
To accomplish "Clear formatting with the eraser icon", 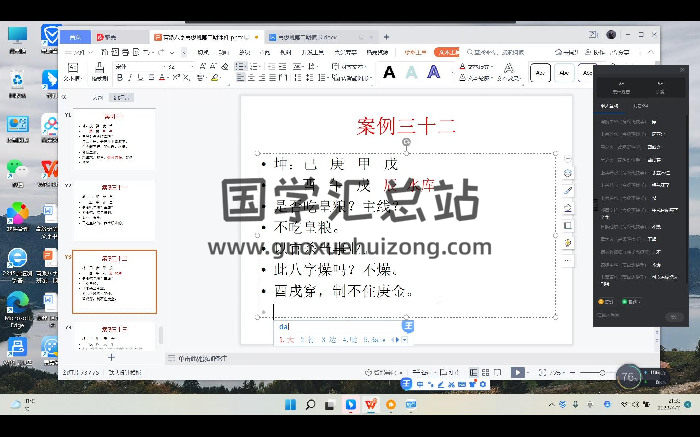I will click(225, 67).
